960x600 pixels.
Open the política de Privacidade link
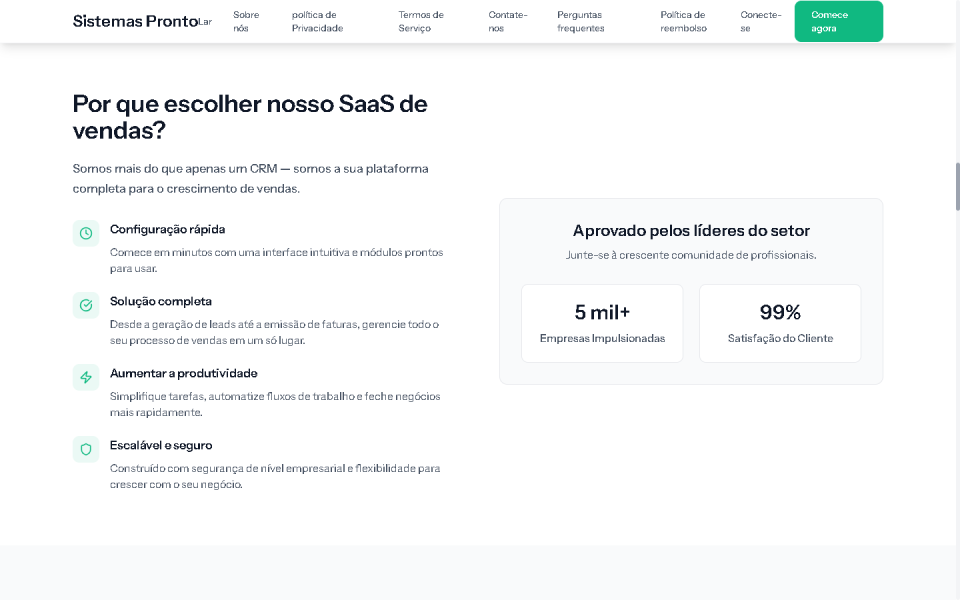click(316, 21)
